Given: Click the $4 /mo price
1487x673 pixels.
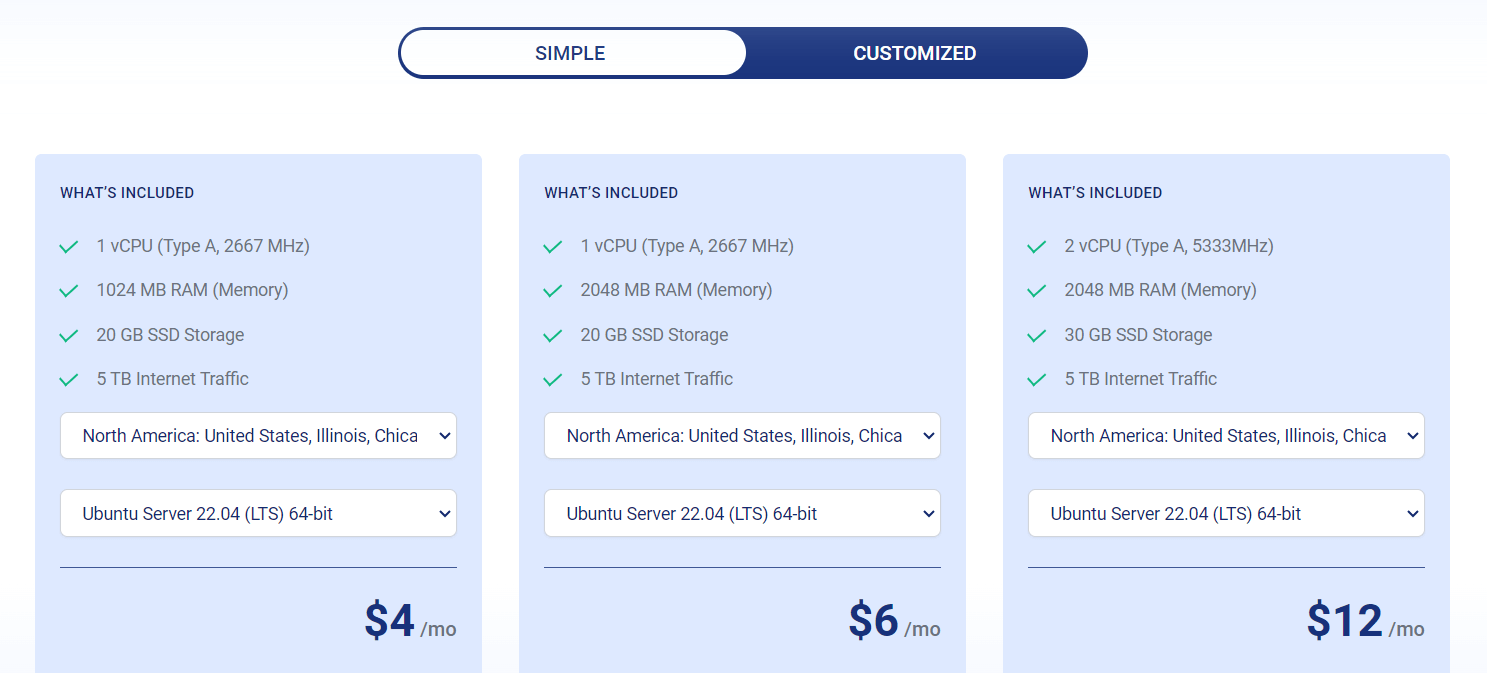Looking at the screenshot, I should (410, 621).
